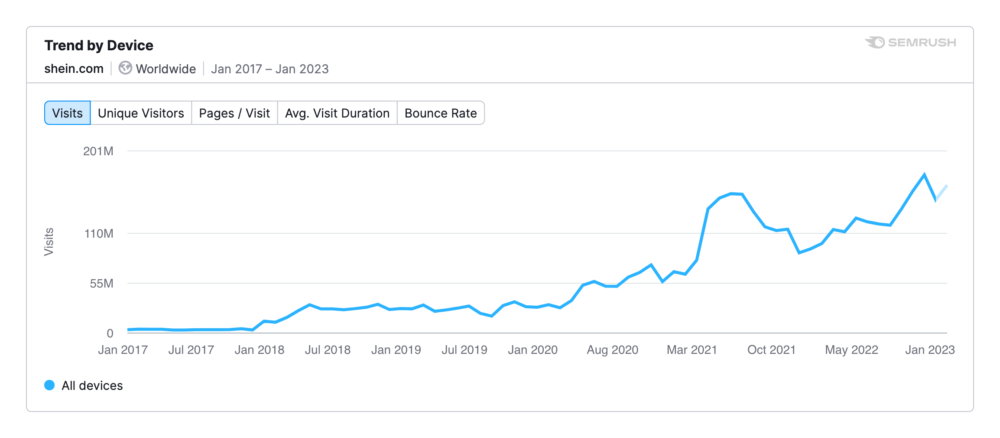The width and height of the screenshot is (1000, 438).
Task: Click the Jan 2017 x-axis label
Action: pyautogui.click(x=122, y=350)
